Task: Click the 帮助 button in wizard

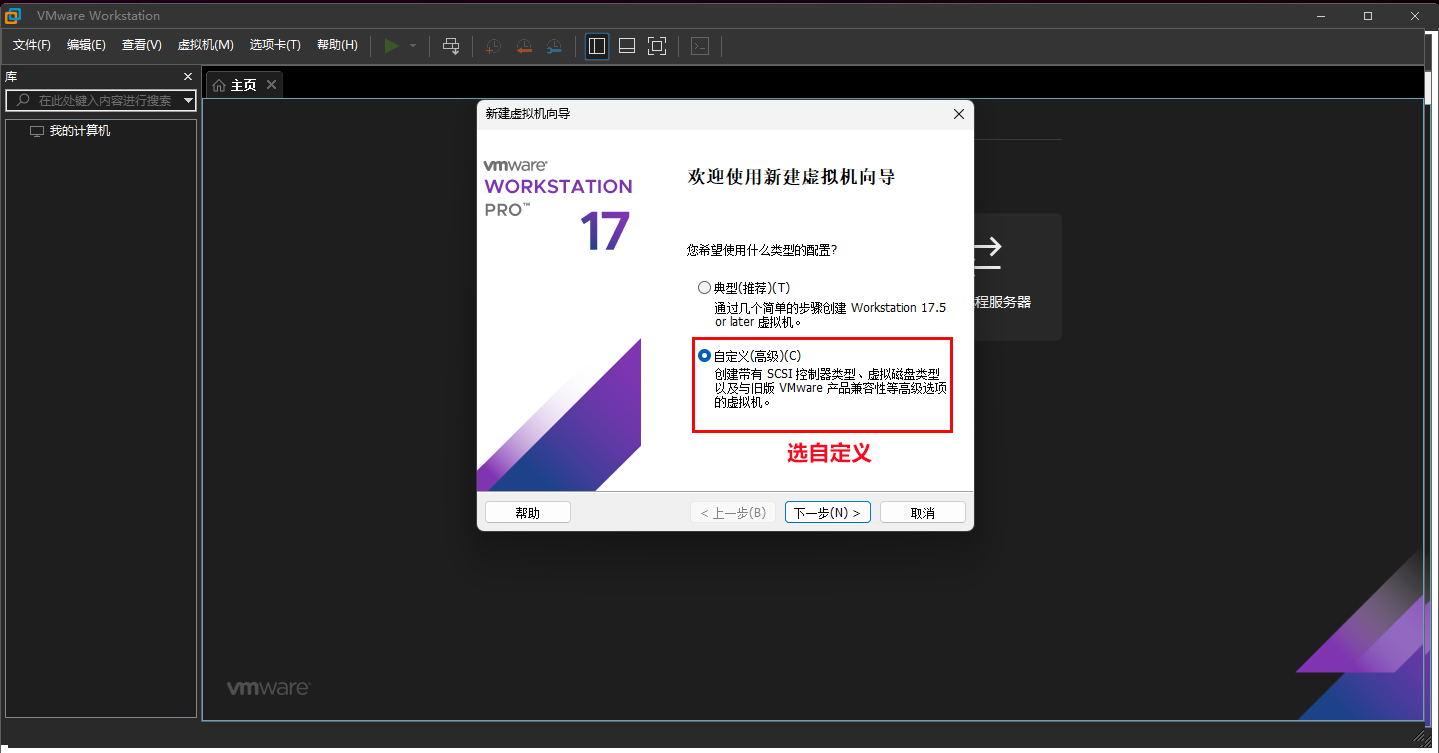Action: click(x=527, y=512)
